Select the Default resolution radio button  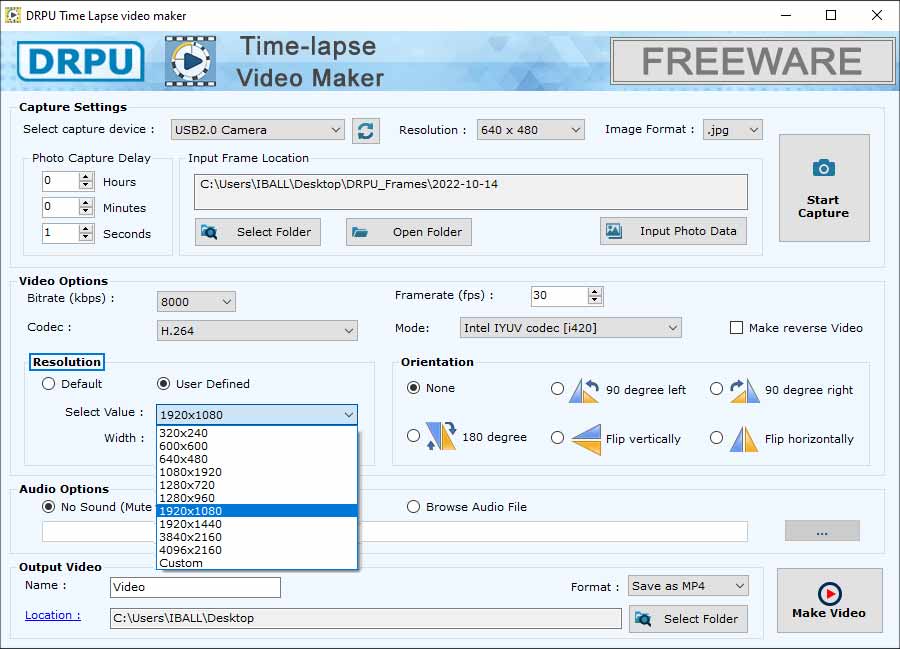point(49,384)
